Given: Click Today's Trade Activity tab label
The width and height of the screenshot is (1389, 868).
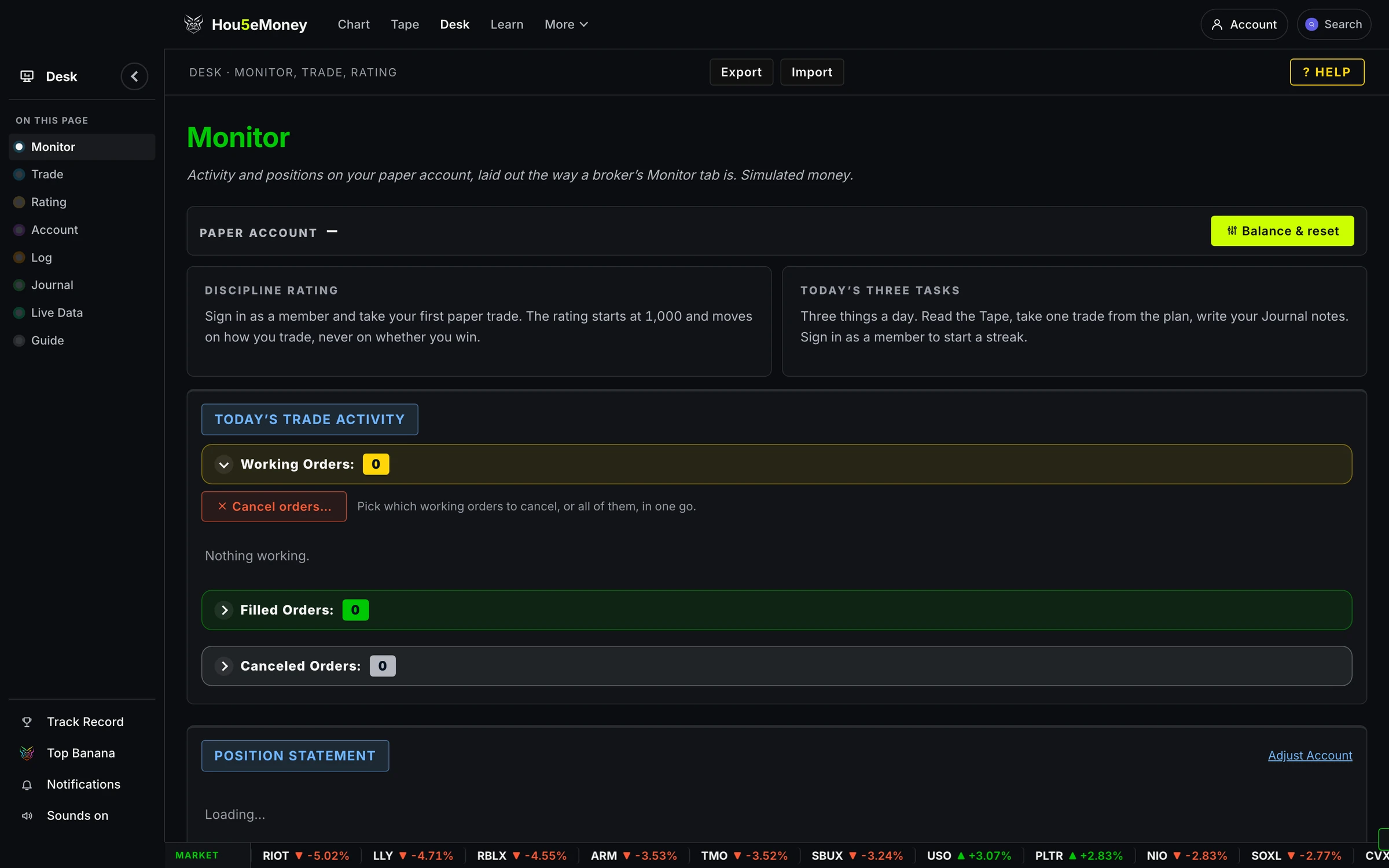Looking at the screenshot, I should point(310,420).
